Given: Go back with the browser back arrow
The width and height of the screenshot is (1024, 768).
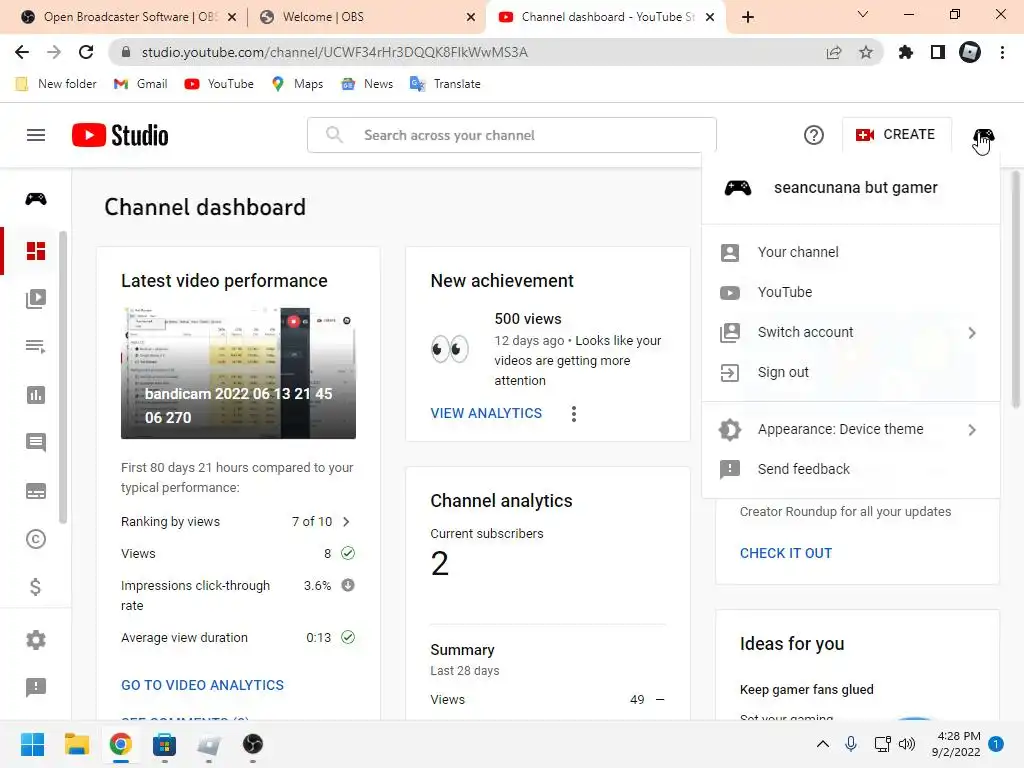Looking at the screenshot, I should coord(22,52).
